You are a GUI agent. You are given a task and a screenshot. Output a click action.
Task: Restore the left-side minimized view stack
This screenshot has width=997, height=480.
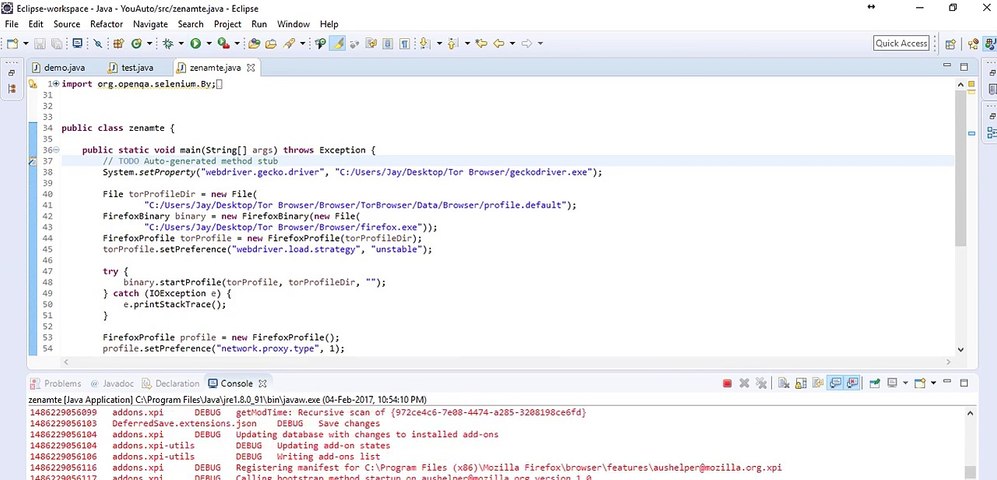coord(11,72)
